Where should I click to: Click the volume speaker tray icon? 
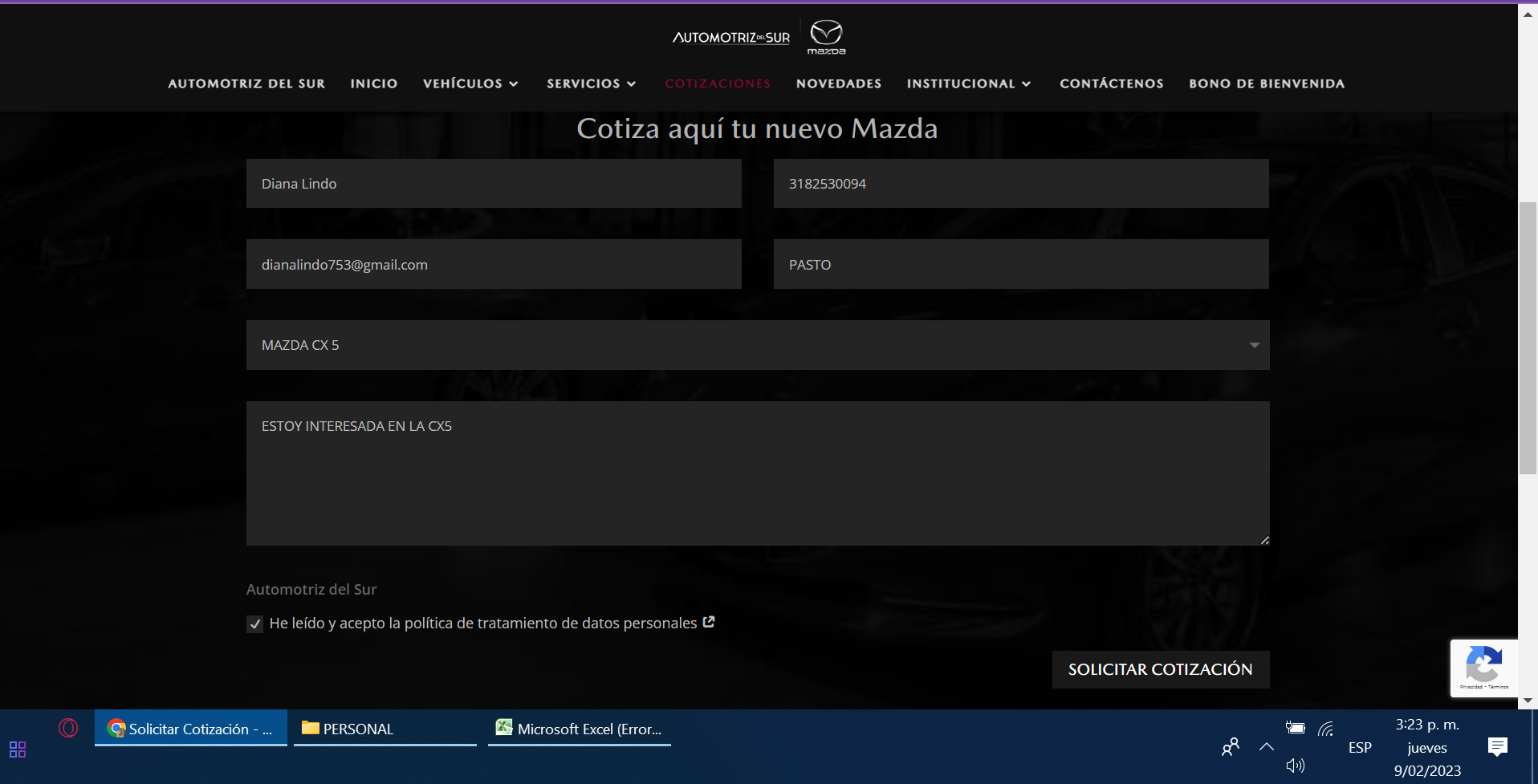click(1295, 766)
